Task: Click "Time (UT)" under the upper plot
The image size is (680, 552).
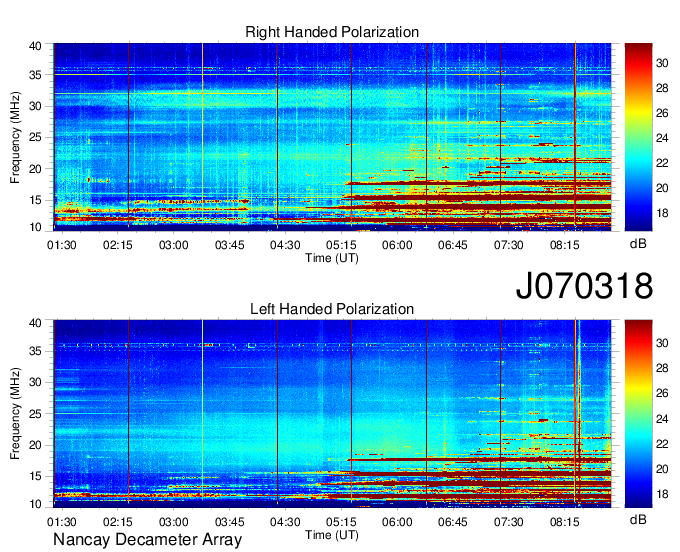Action: point(332,258)
